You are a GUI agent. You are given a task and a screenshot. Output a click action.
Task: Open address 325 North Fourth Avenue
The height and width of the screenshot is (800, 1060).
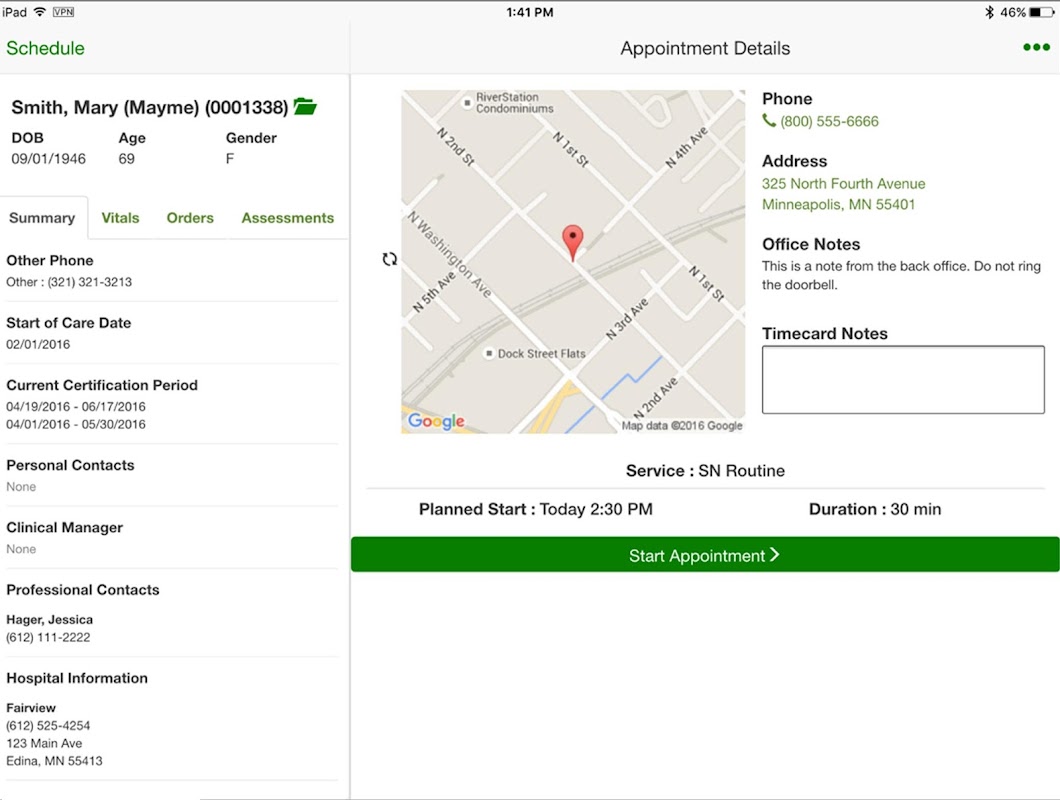843,183
